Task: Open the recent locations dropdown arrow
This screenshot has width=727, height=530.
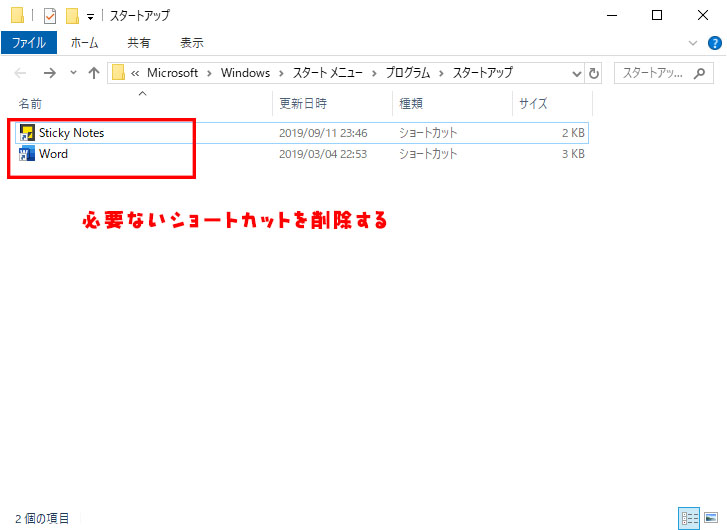Action: pos(73,72)
